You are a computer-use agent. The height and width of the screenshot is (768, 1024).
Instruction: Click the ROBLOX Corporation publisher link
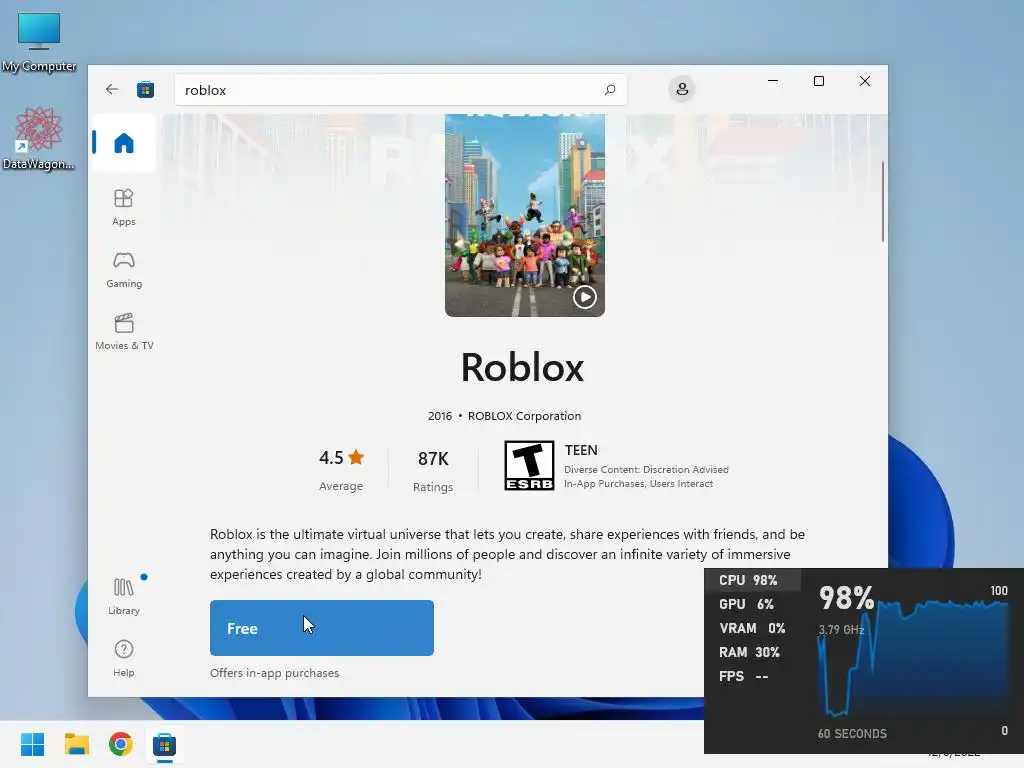[x=524, y=416]
